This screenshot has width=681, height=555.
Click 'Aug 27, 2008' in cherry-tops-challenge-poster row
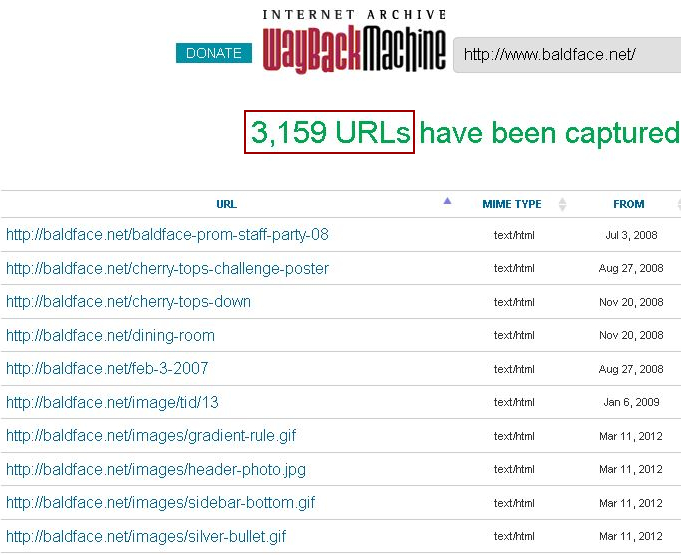tap(631, 268)
